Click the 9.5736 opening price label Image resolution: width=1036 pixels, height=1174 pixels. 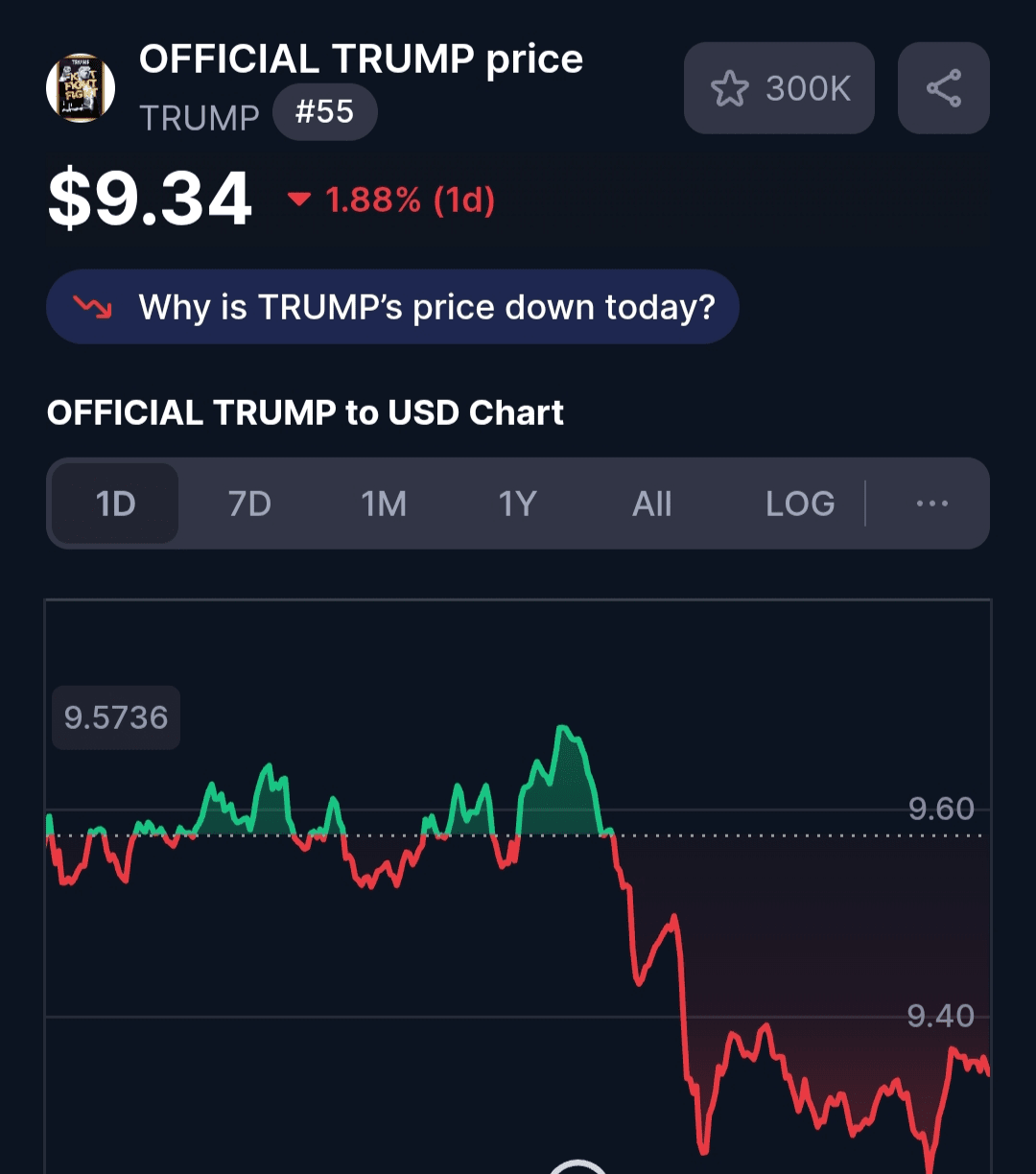116,717
